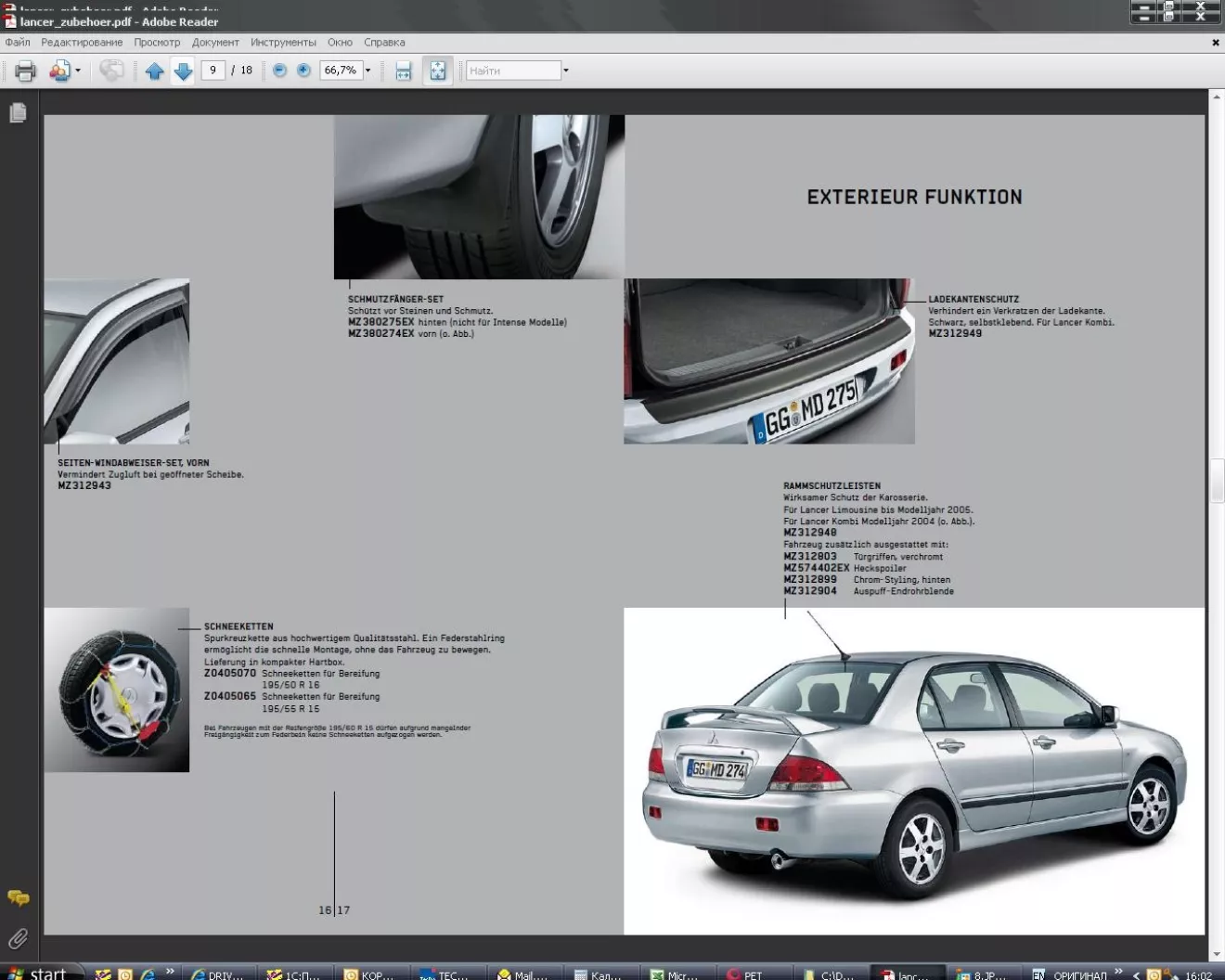The image size is (1225, 980).
Task: Click the zoom out minus button
Action: pyautogui.click(x=279, y=71)
